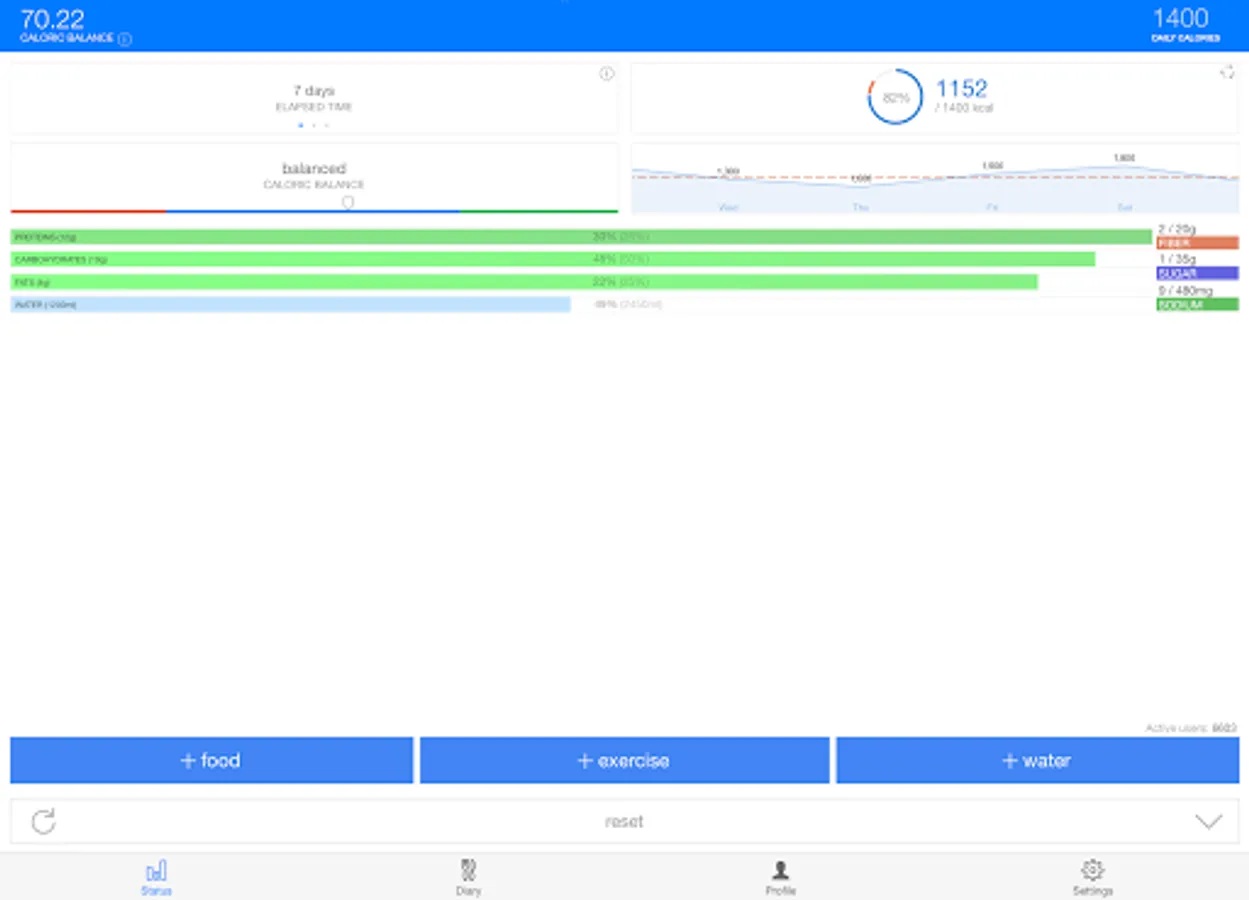Tap the 82% calorie progress ring
Viewport: 1249px width, 900px height.
895,97
